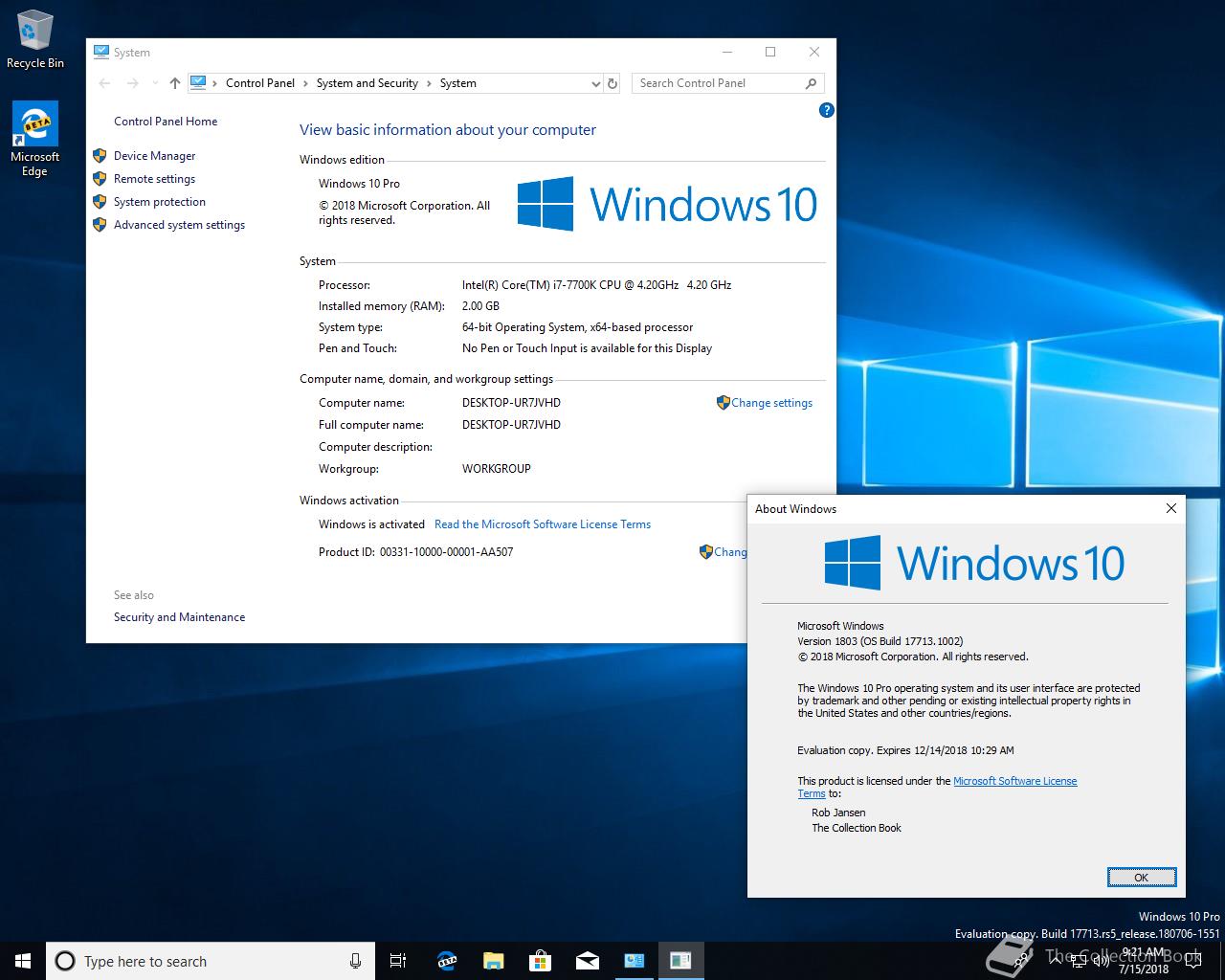Click the Version 1803 build text

pos(880,641)
